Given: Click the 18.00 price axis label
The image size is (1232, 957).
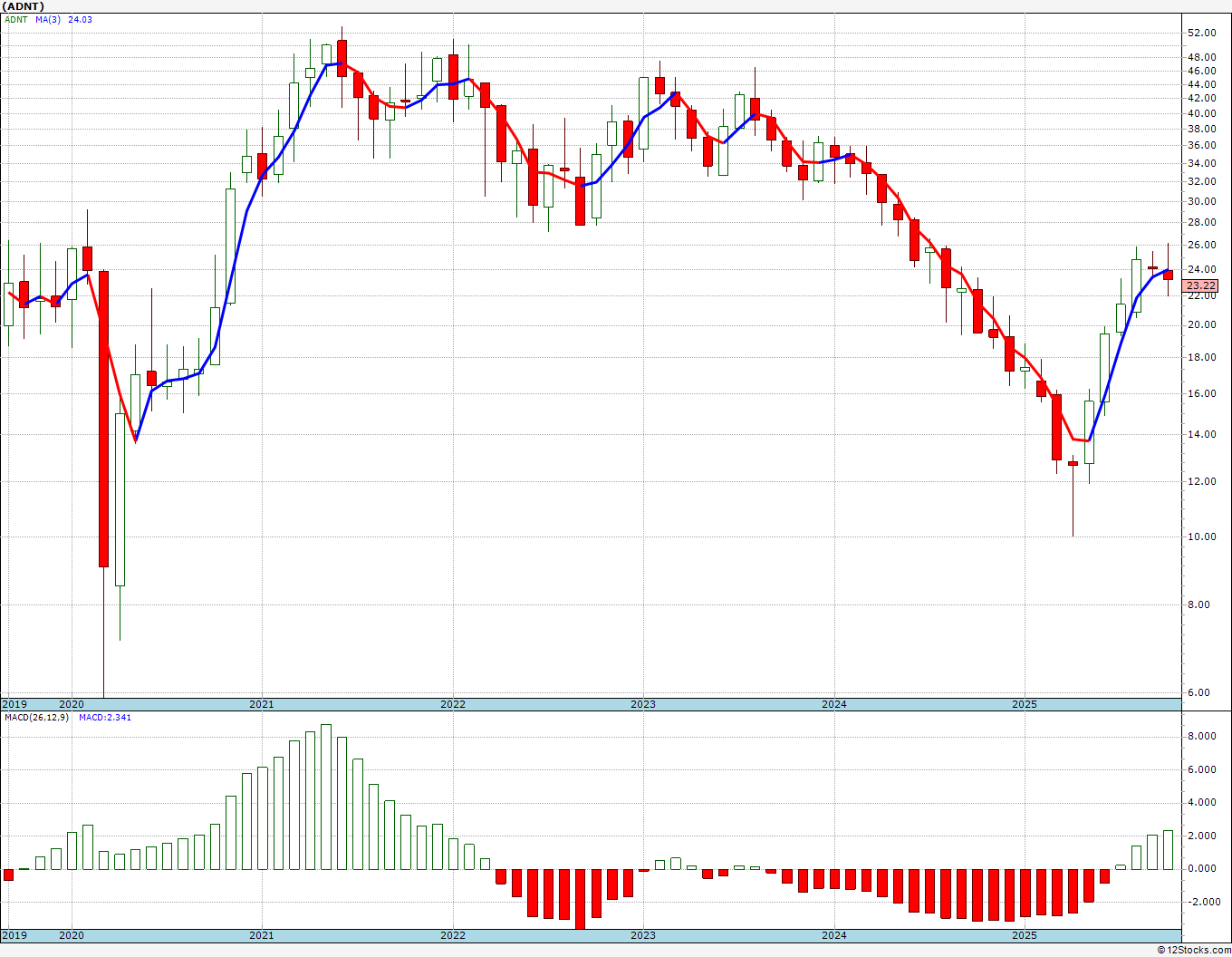Looking at the screenshot, I should 1201,357.
